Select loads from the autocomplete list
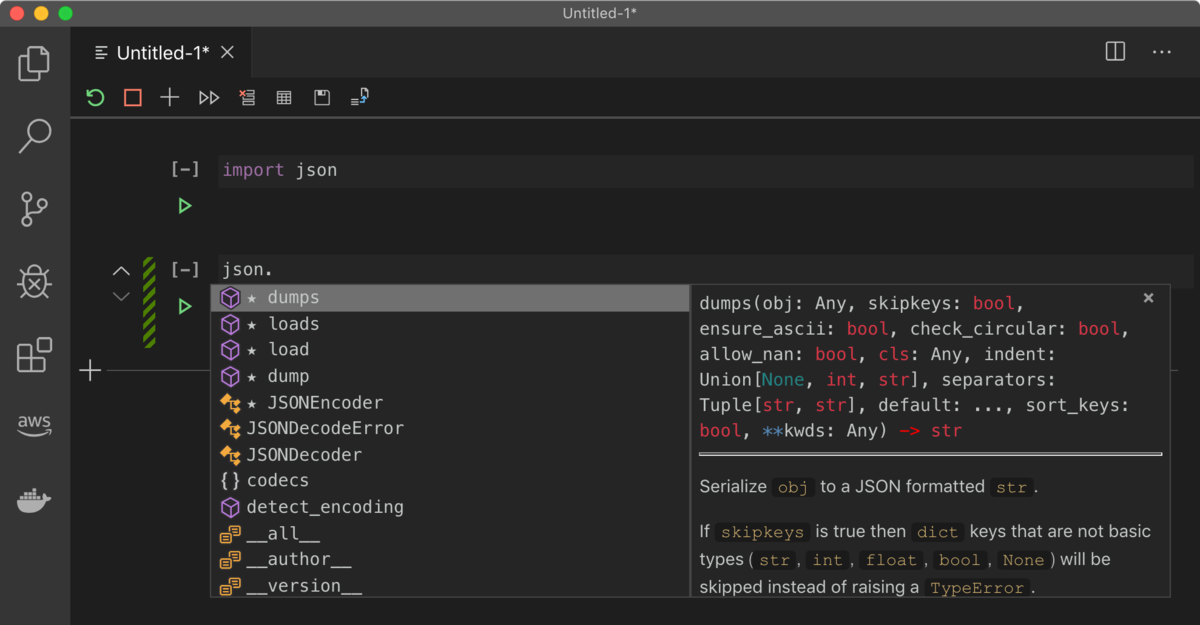Image resolution: width=1200 pixels, height=625 pixels. click(x=293, y=323)
